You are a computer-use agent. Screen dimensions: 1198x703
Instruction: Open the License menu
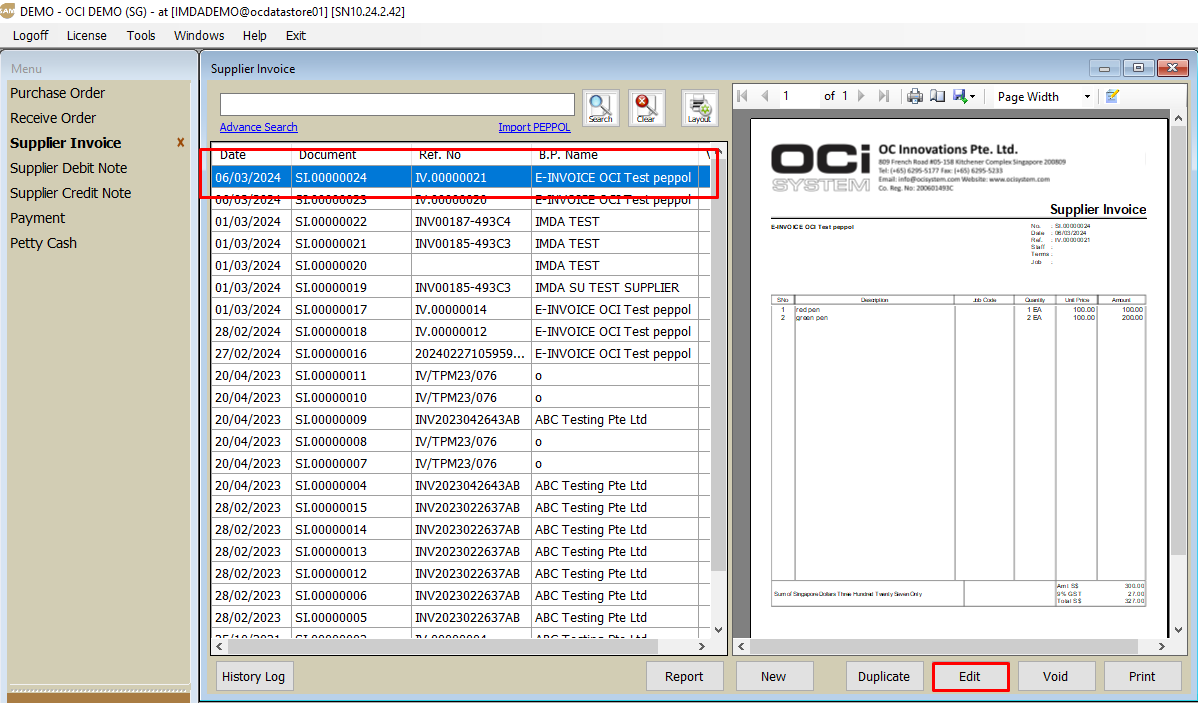pyautogui.click(x=86, y=35)
